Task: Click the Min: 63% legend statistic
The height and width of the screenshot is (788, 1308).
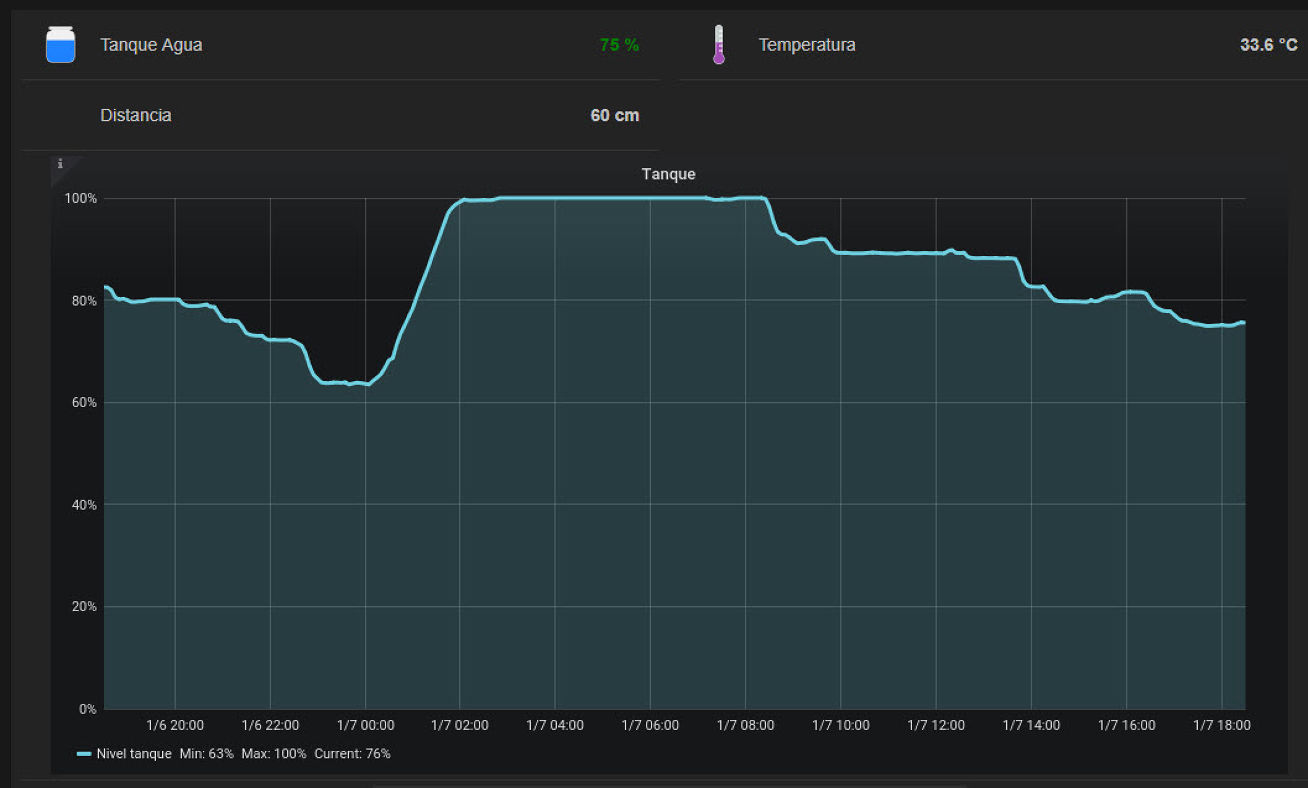Action: (x=207, y=753)
